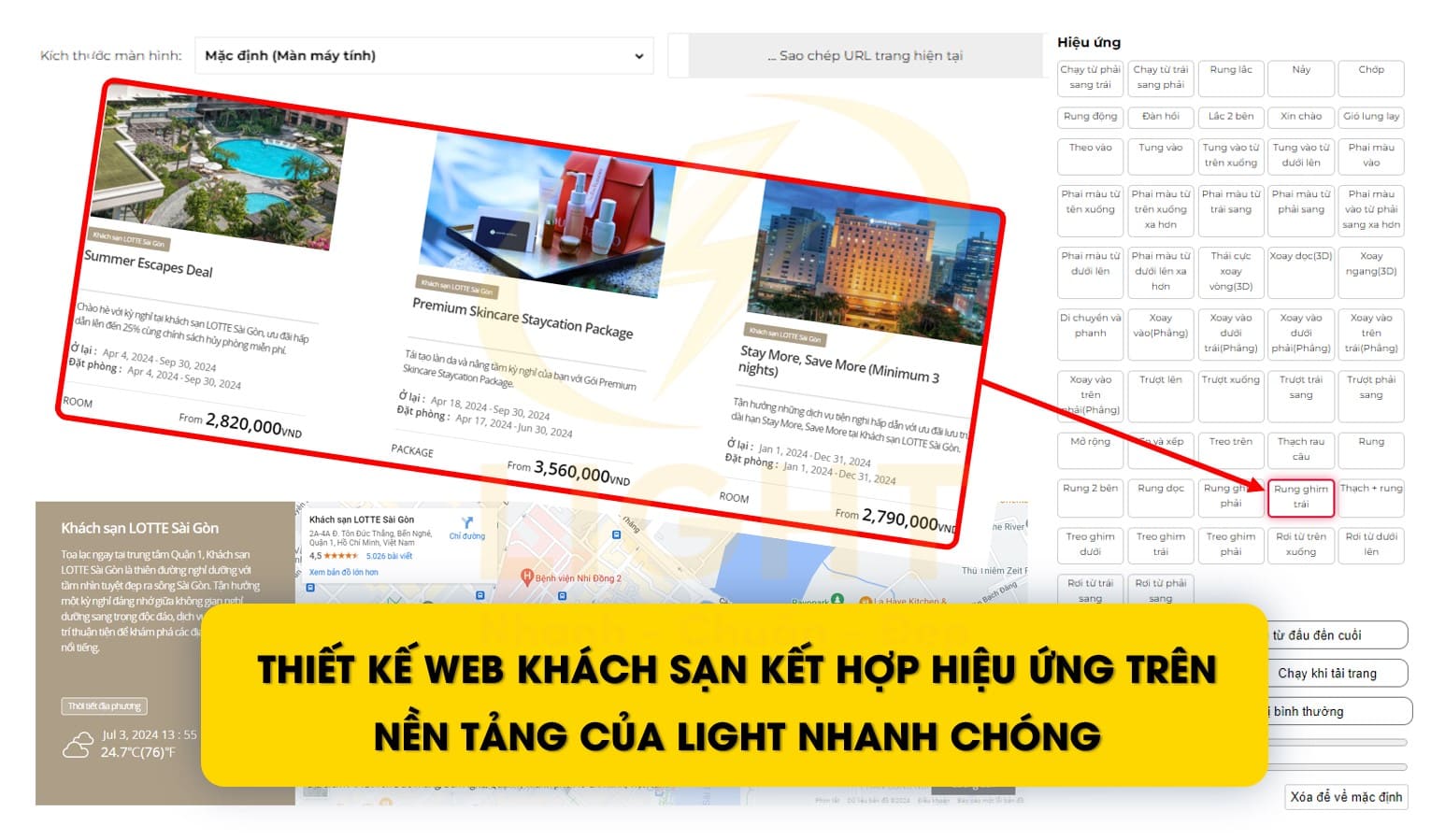Click 'Bệnh viện Nhi Đồng 2' map marker

(527, 577)
